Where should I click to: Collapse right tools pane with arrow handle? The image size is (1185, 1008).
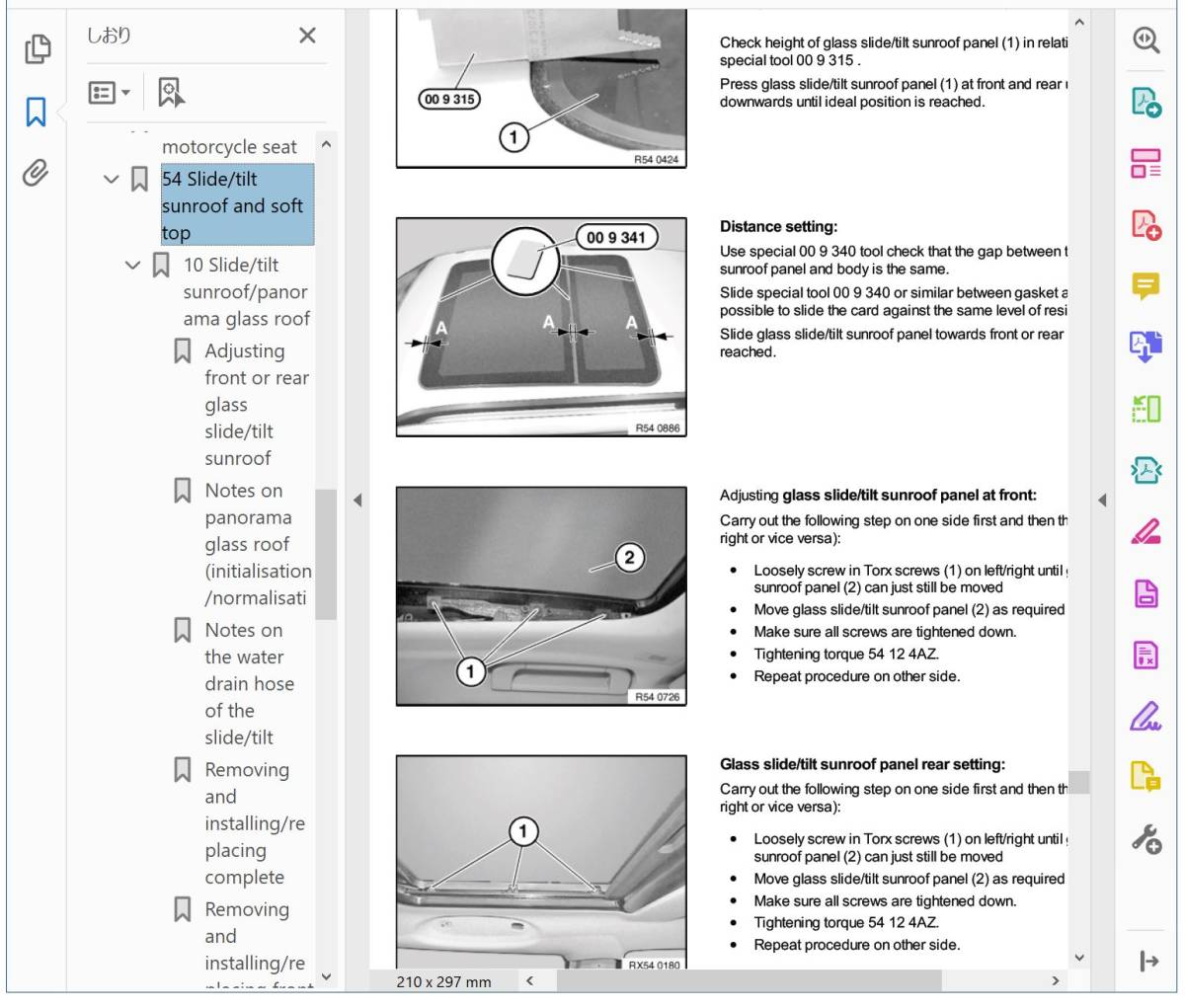[1102, 501]
